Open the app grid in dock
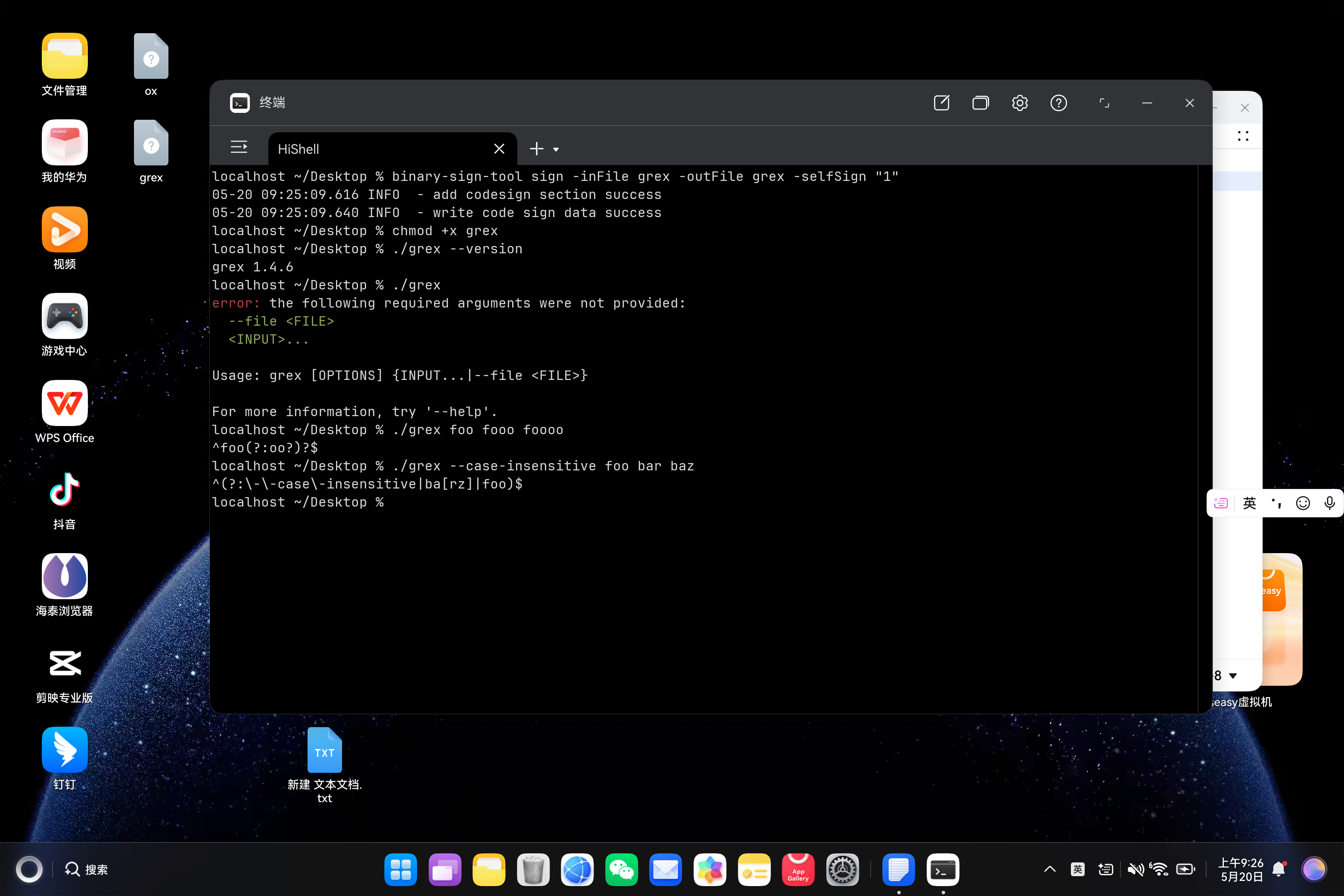The height and width of the screenshot is (896, 1344). (x=401, y=870)
